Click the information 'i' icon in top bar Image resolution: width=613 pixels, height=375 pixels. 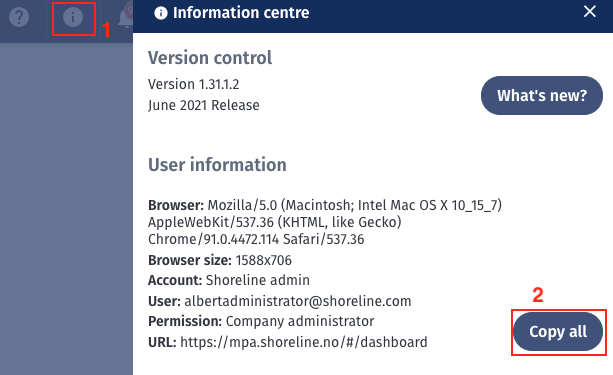tap(73, 17)
